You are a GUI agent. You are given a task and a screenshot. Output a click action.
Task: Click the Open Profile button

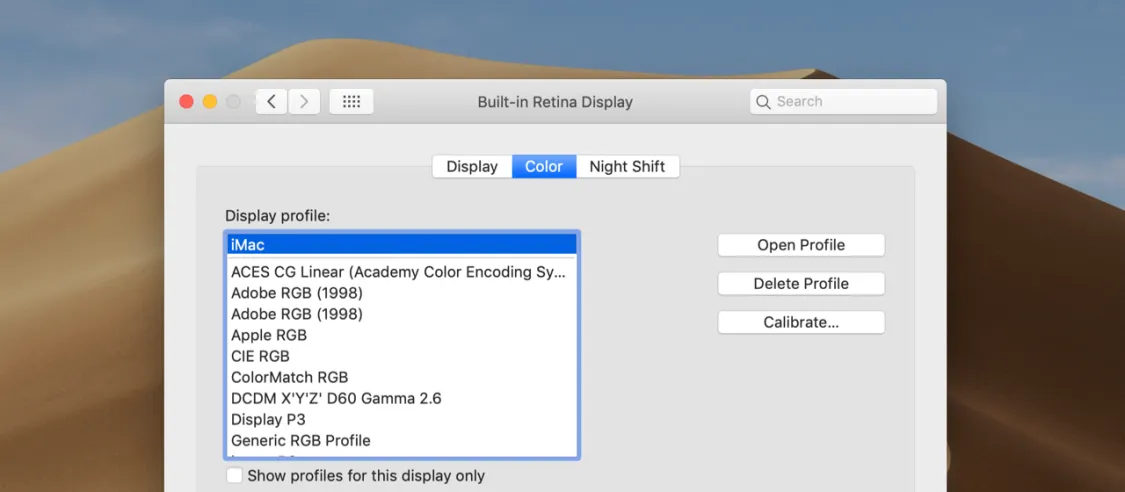[801, 245]
